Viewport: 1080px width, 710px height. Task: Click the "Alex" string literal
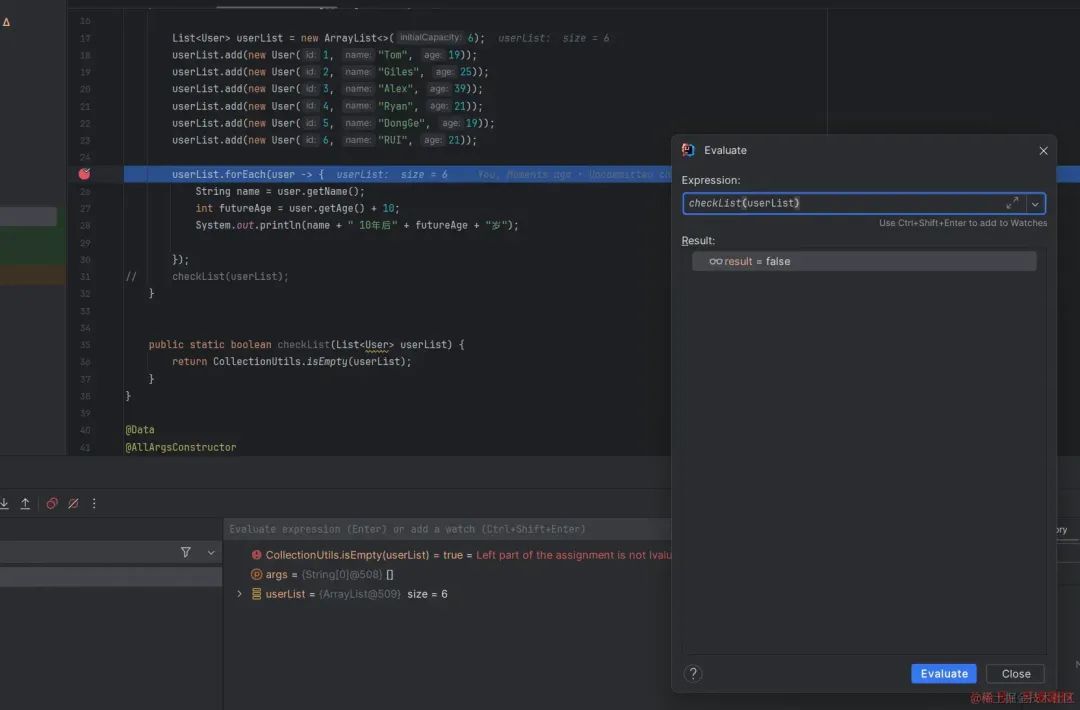coord(395,89)
